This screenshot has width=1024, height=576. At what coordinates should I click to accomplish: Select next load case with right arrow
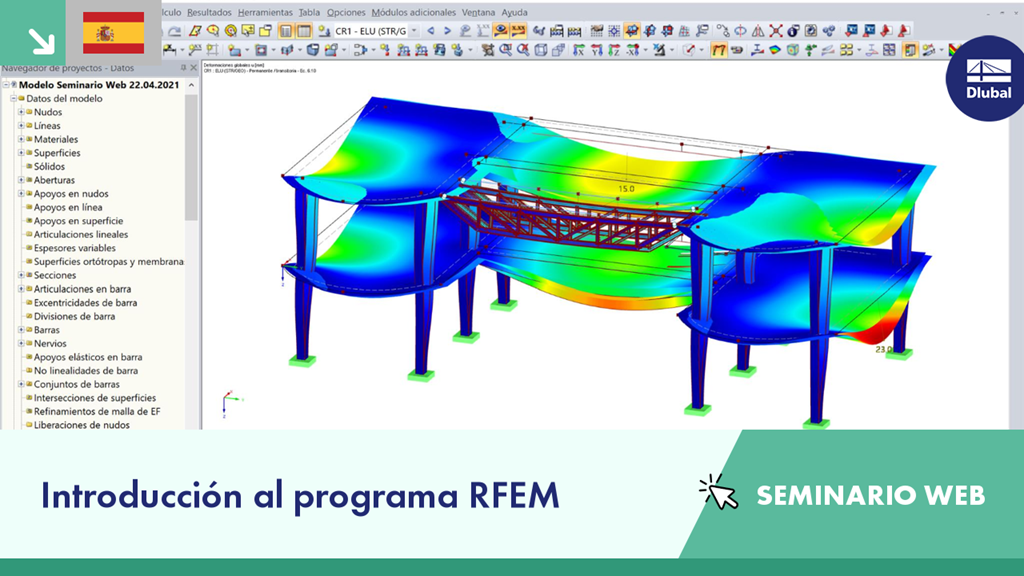(447, 31)
